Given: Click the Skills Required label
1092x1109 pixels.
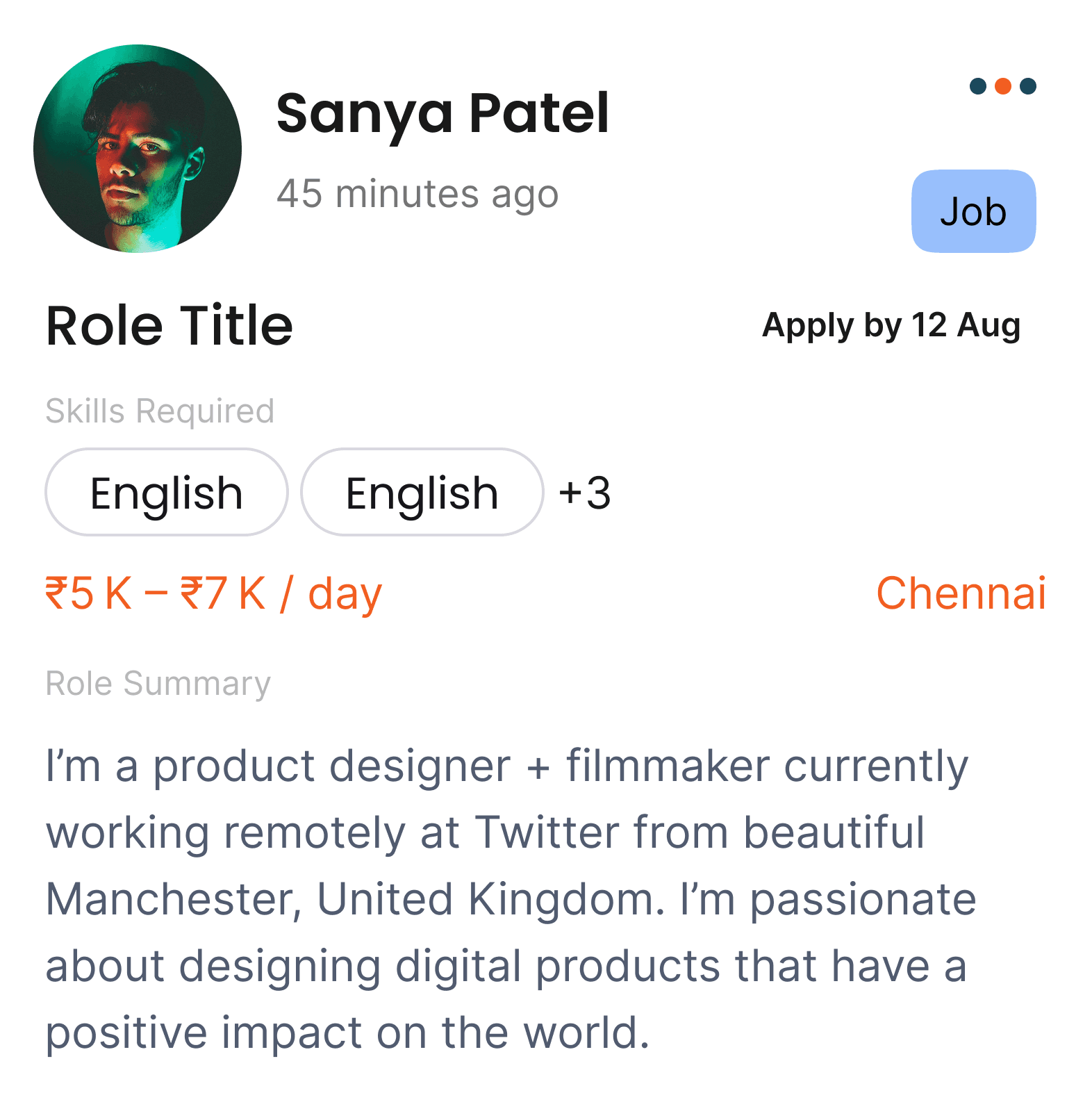Looking at the screenshot, I should coord(160,411).
